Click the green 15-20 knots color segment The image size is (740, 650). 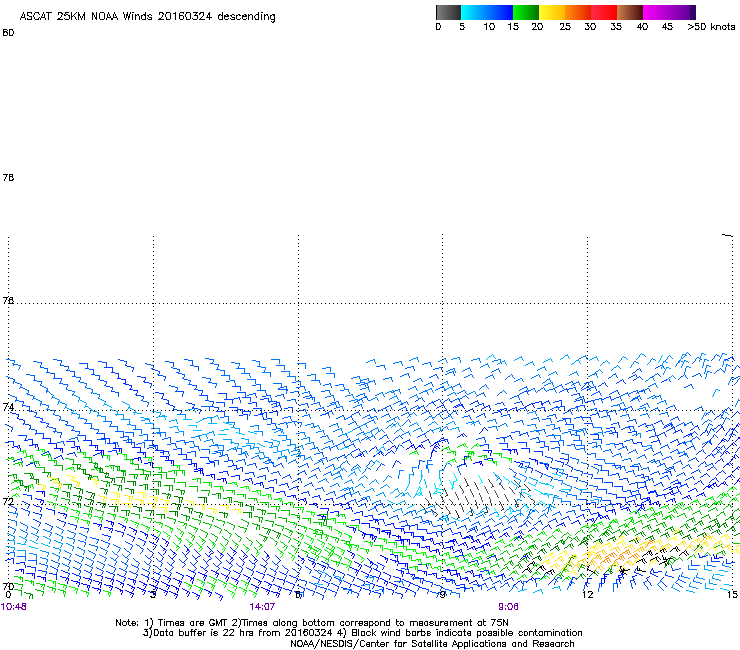(526, 12)
